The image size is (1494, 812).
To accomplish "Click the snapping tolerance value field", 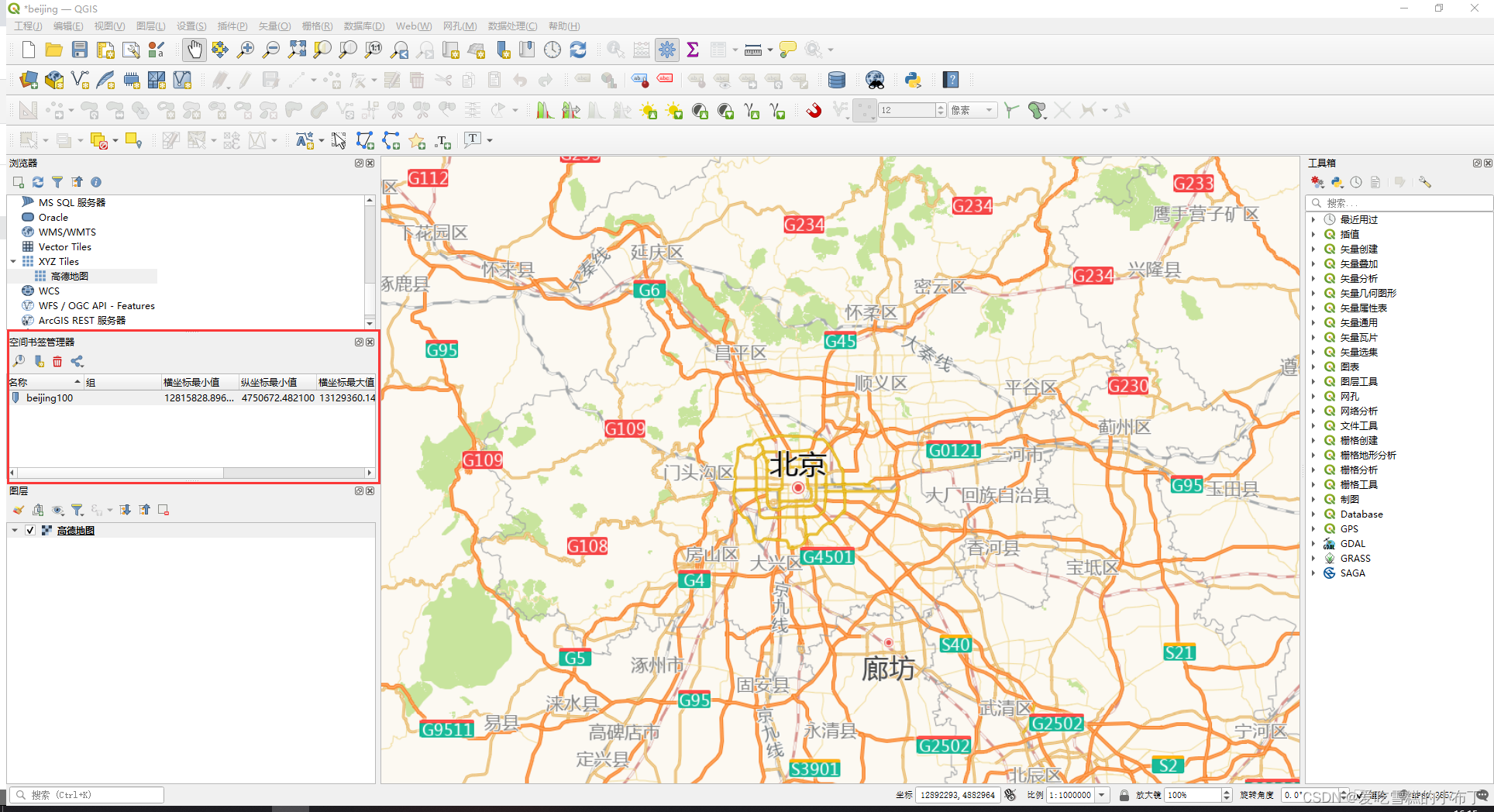I will 907,110.
